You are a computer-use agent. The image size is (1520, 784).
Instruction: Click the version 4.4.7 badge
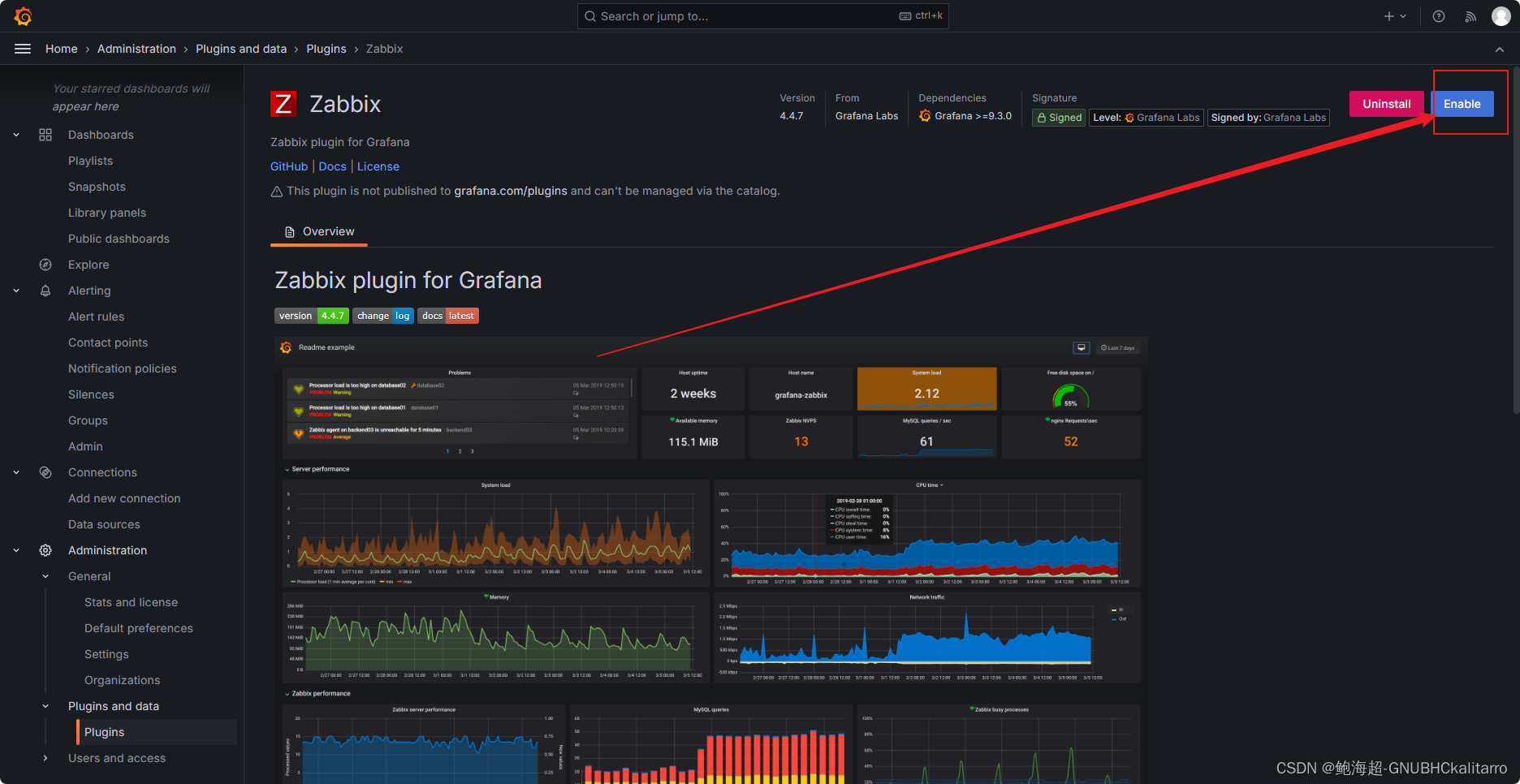pos(312,316)
